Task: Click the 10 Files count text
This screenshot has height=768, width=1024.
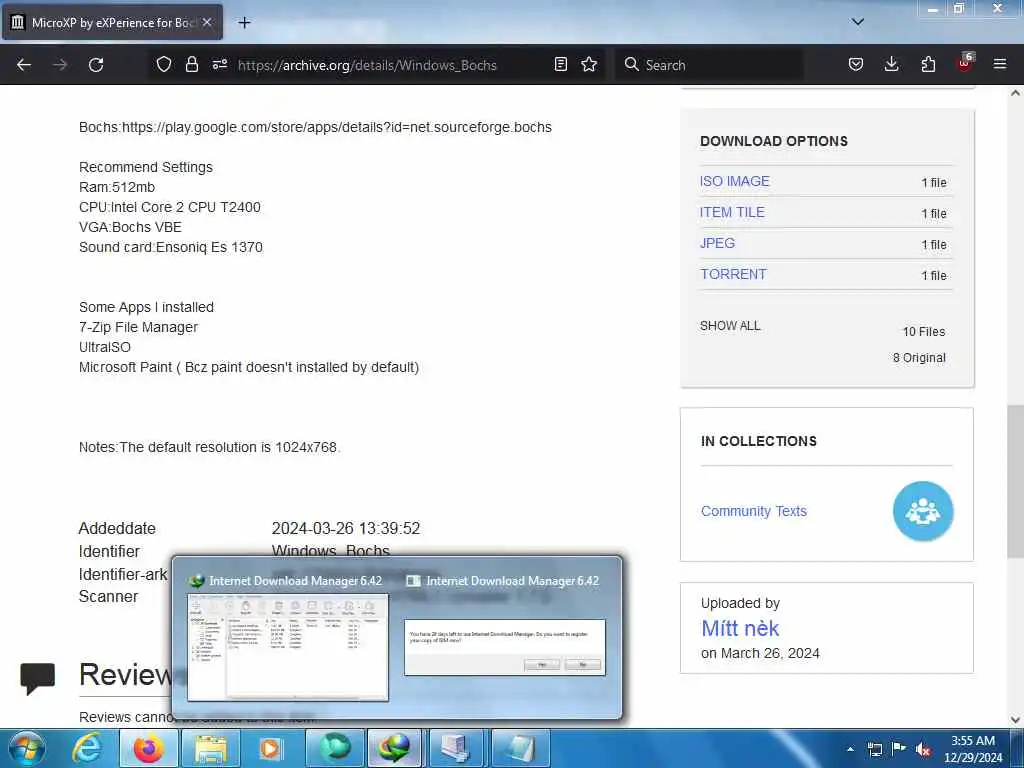Action: coord(923,331)
